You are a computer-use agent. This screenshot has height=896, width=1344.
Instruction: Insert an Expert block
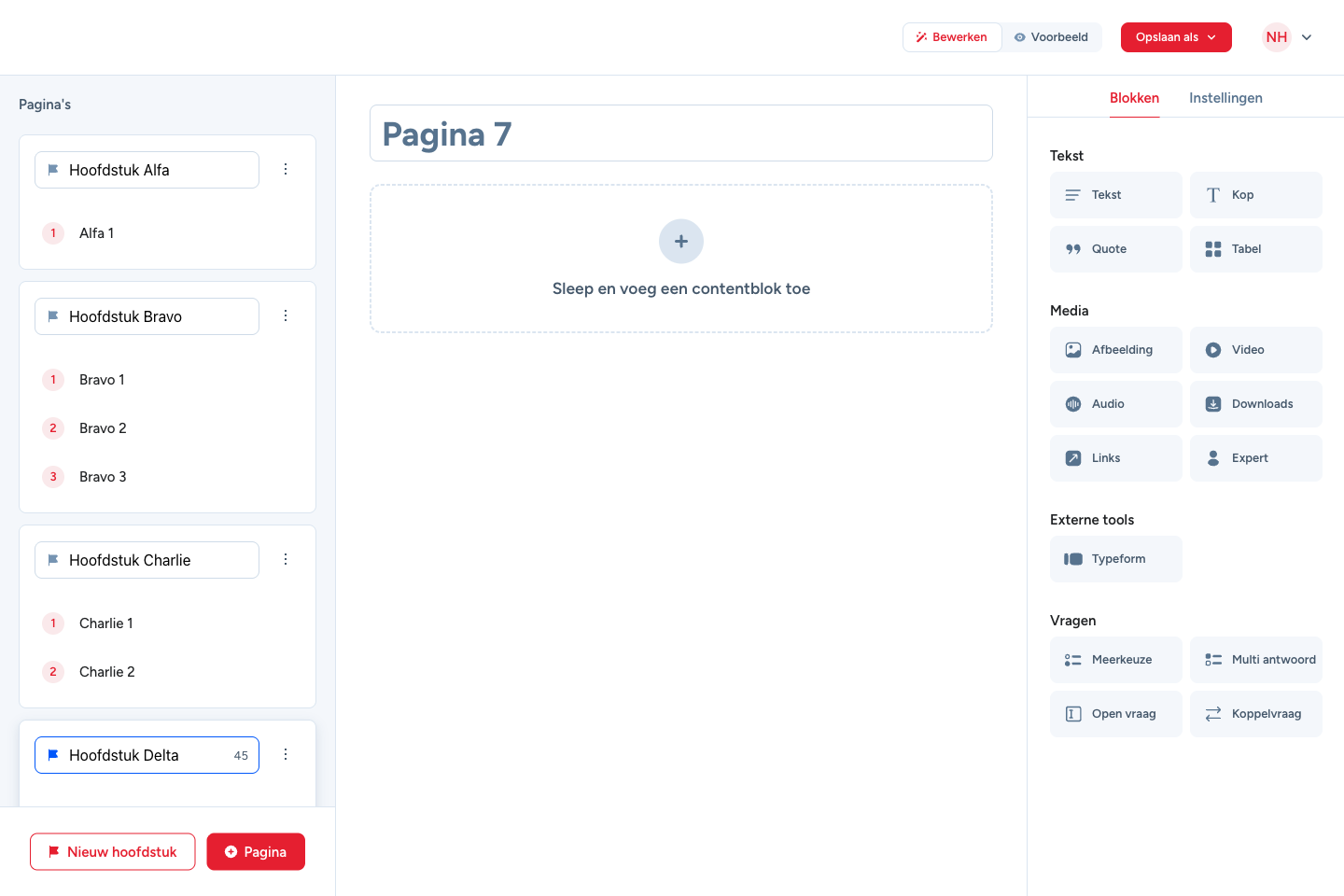coord(1255,458)
